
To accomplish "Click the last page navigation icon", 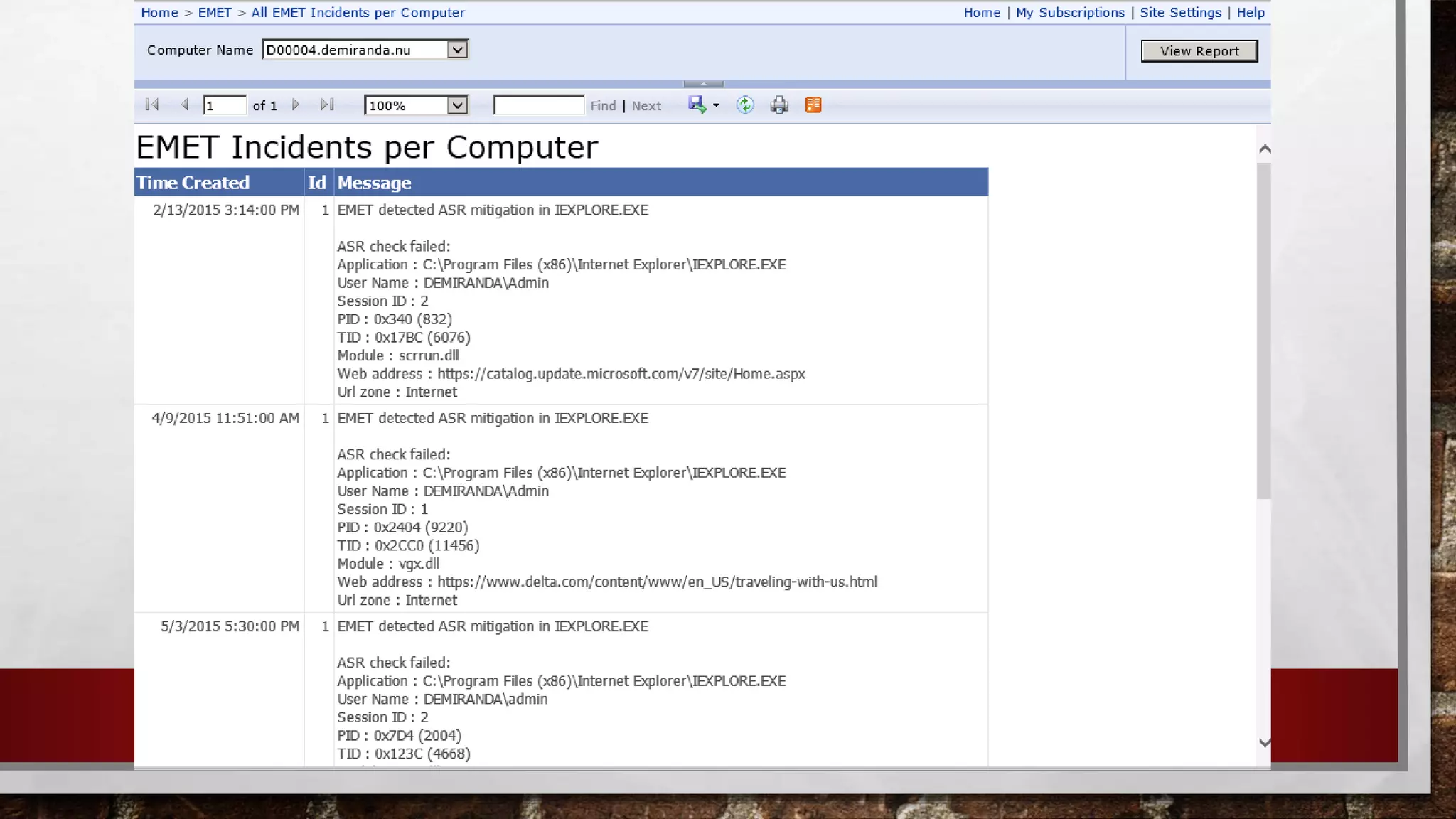I will click(x=327, y=105).
